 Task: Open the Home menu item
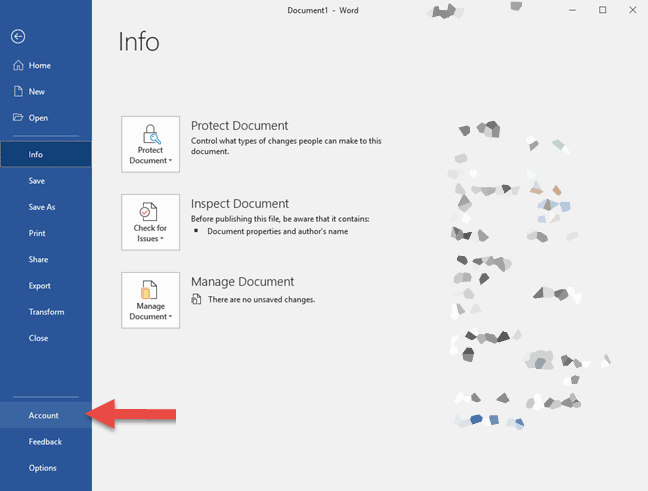[x=46, y=65]
